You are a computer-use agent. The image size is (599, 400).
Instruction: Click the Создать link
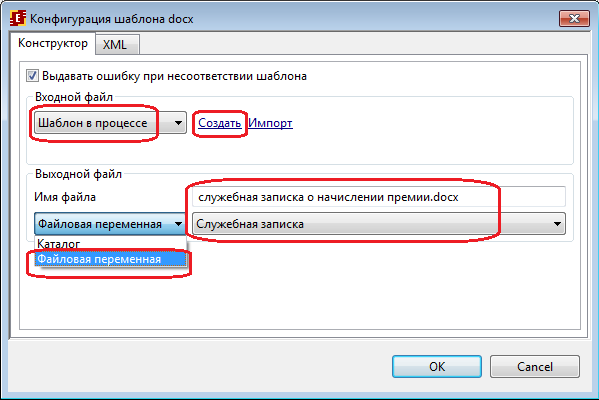[219, 123]
